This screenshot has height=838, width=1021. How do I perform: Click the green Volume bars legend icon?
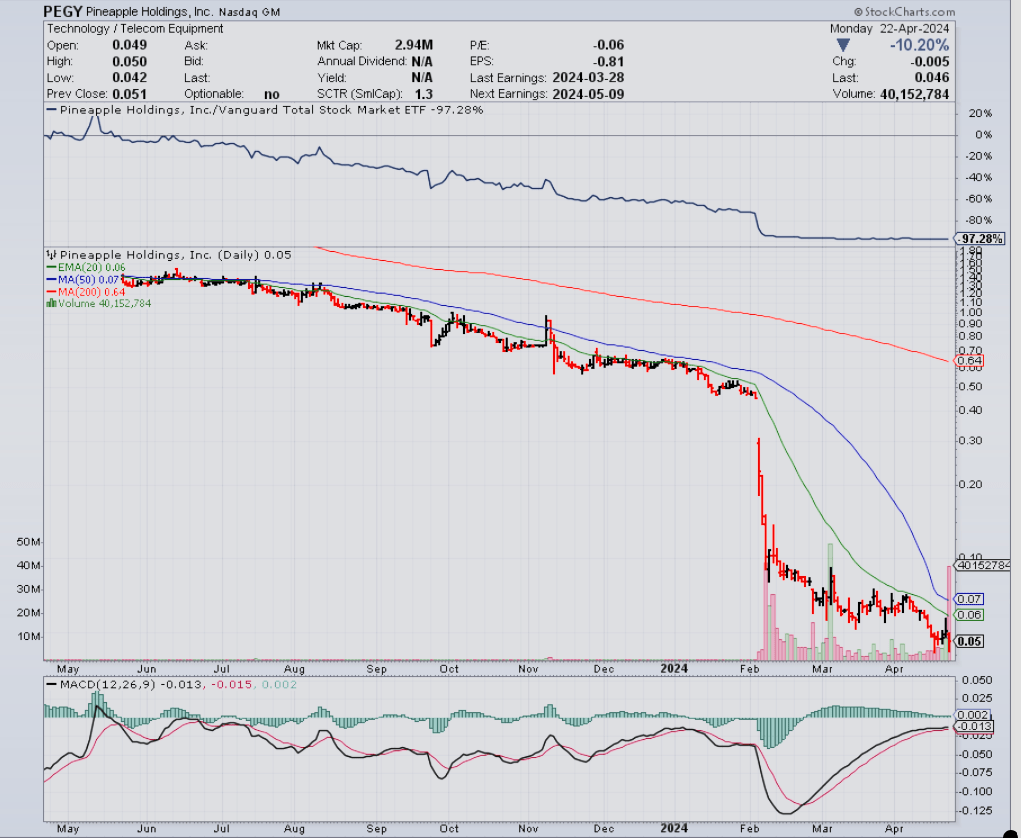coord(52,302)
